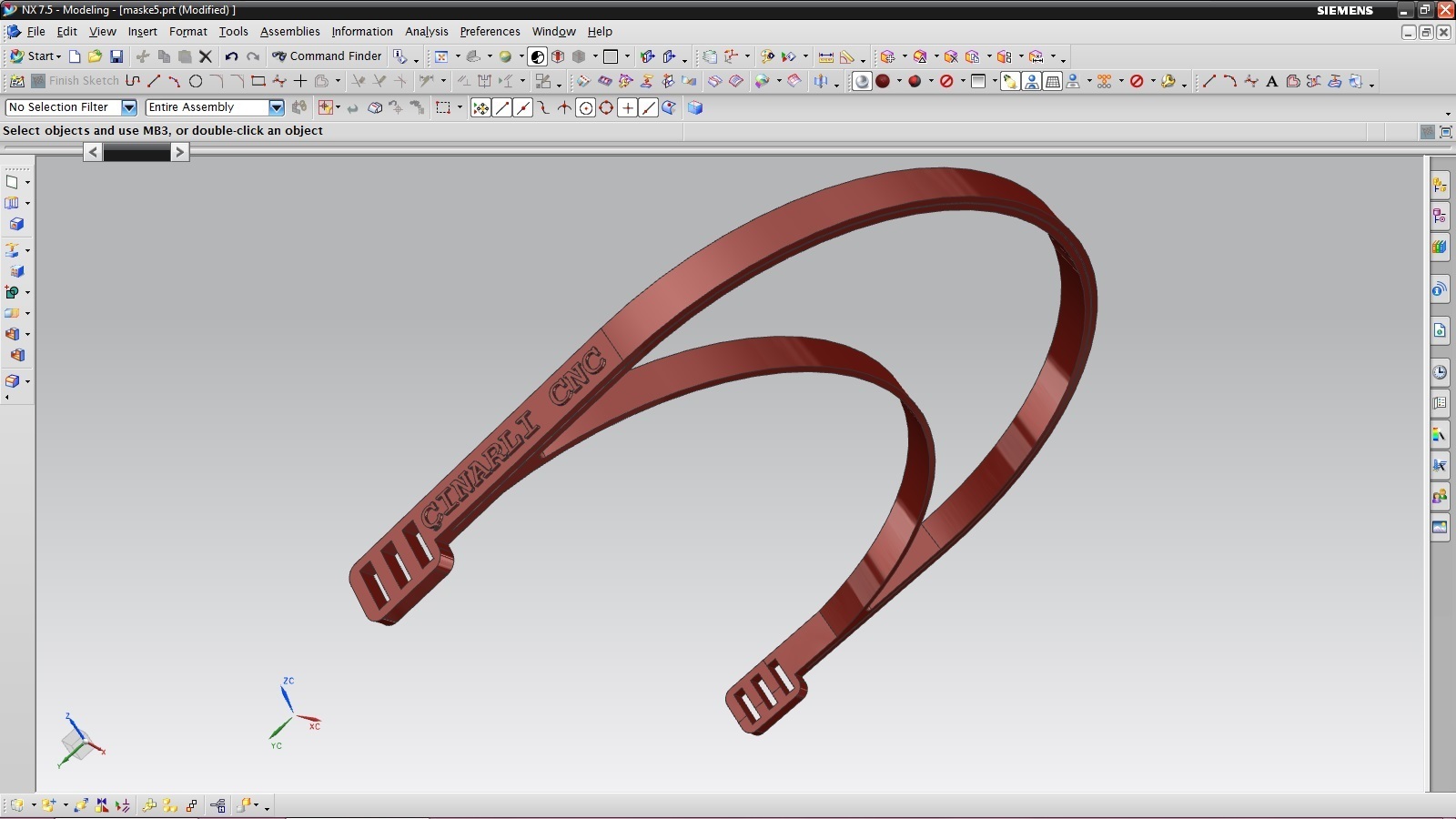Open an existing part file

(95, 56)
